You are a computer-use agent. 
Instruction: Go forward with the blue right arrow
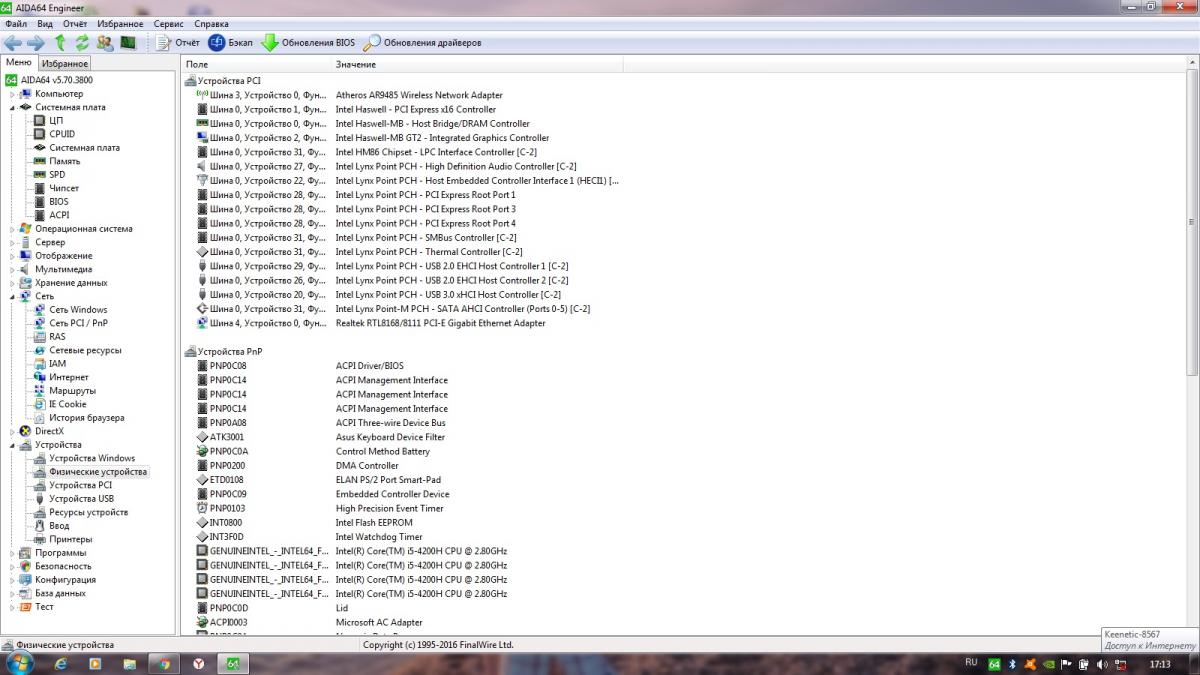35,43
